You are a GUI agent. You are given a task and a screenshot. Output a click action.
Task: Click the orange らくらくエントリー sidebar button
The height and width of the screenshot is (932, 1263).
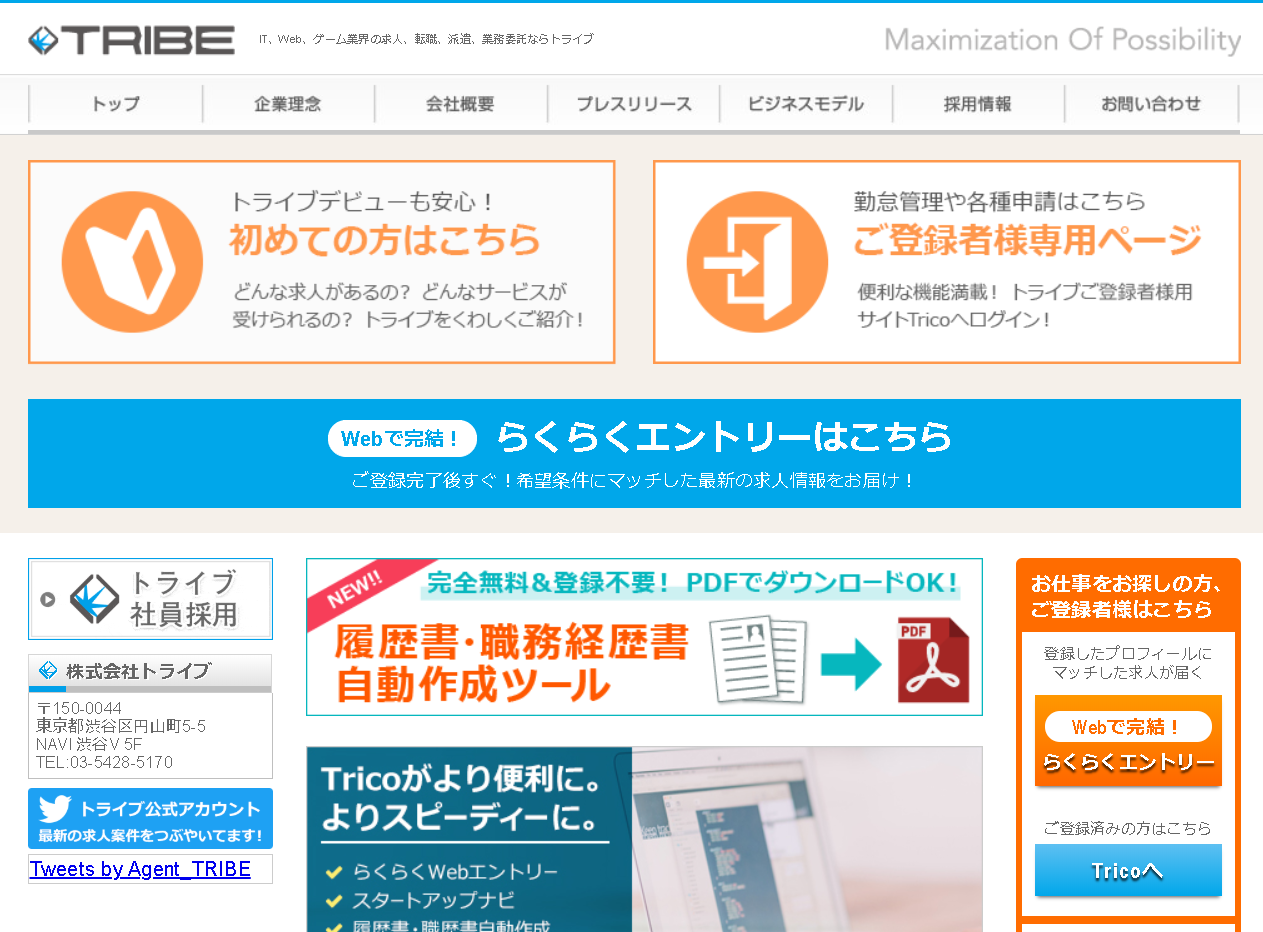pos(1128,741)
